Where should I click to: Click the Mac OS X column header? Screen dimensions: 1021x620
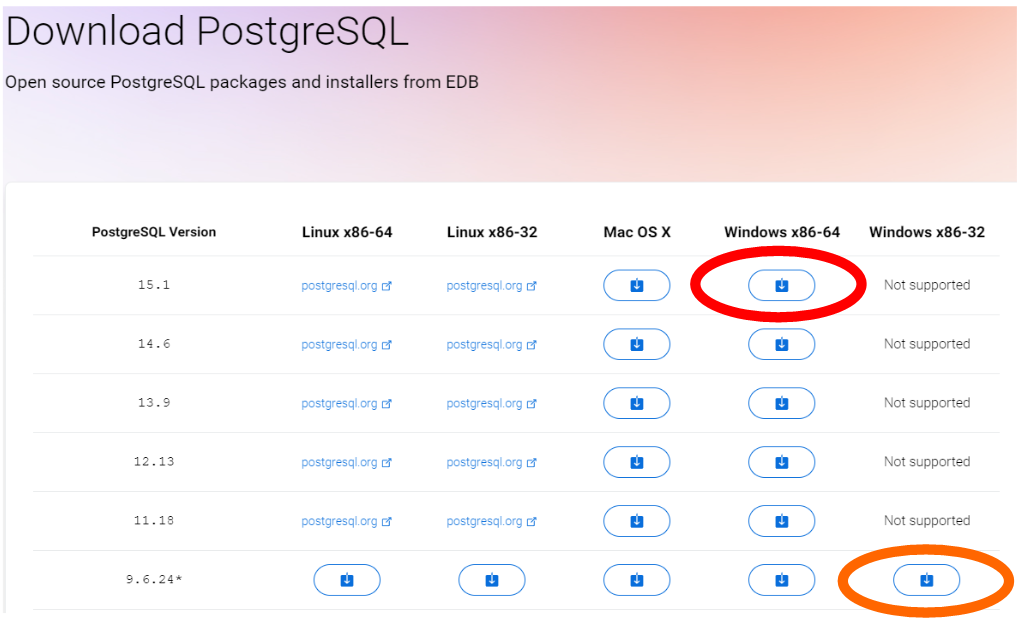click(x=637, y=232)
